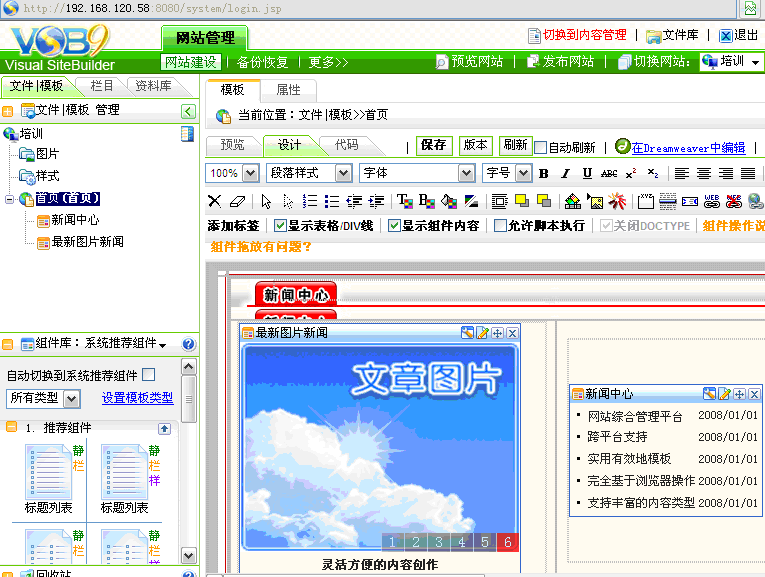Viewport: 765px width, 577px height.
Task: Open 字体 font dropdown
Action: coord(466,173)
